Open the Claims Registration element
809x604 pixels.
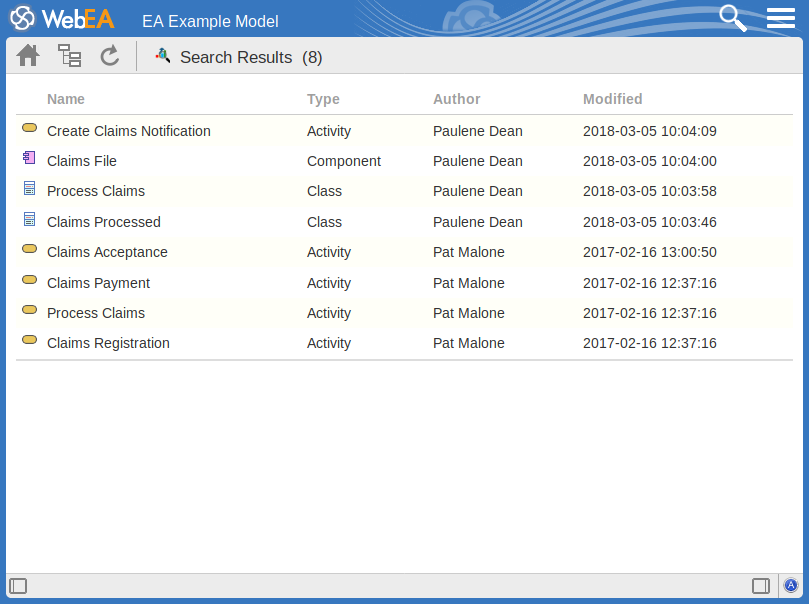[x=108, y=343]
